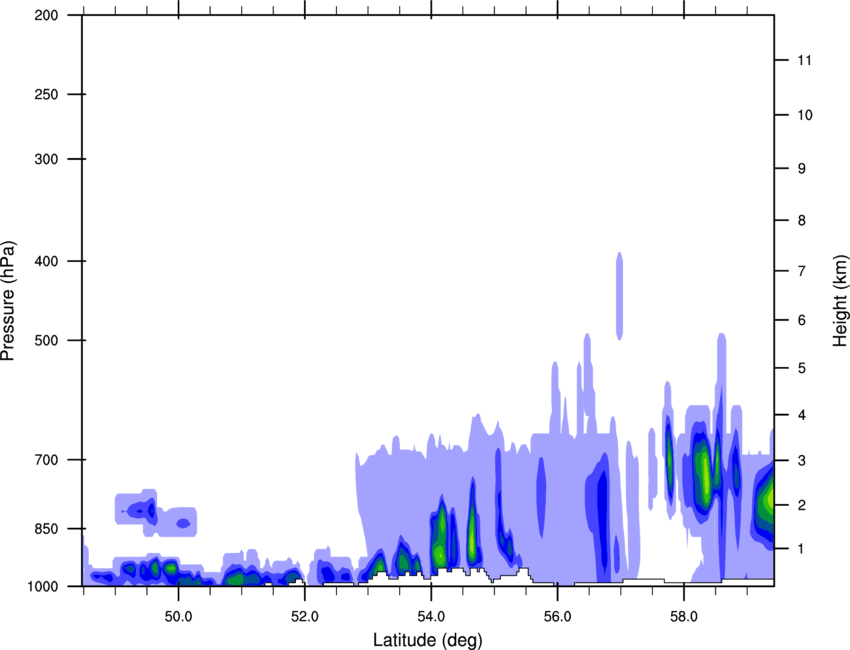Pick the 4 km height label

(x=801, y=415)
